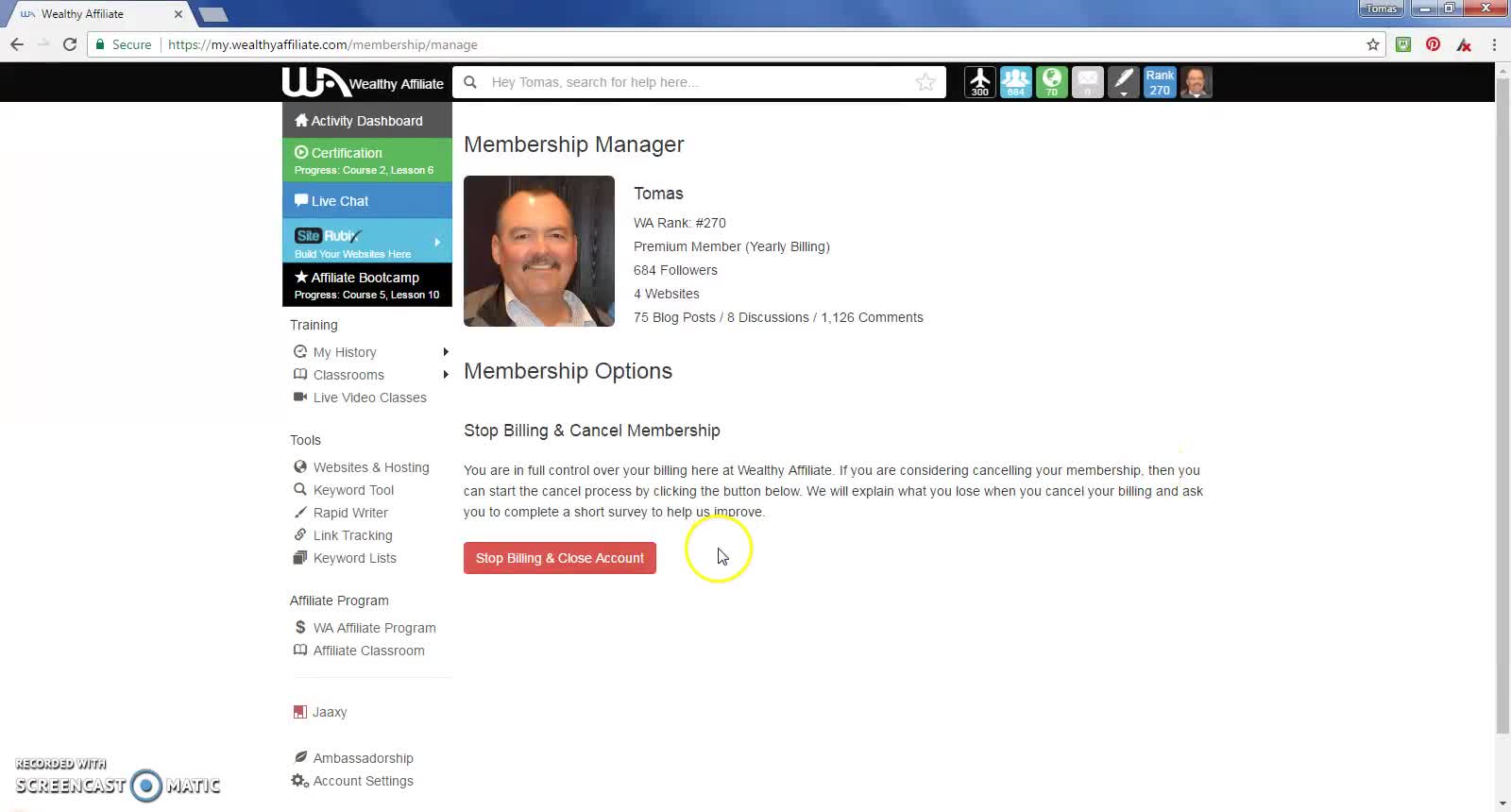1511x812 pixels.
Task: Open Classrooms
Action: 348,375
